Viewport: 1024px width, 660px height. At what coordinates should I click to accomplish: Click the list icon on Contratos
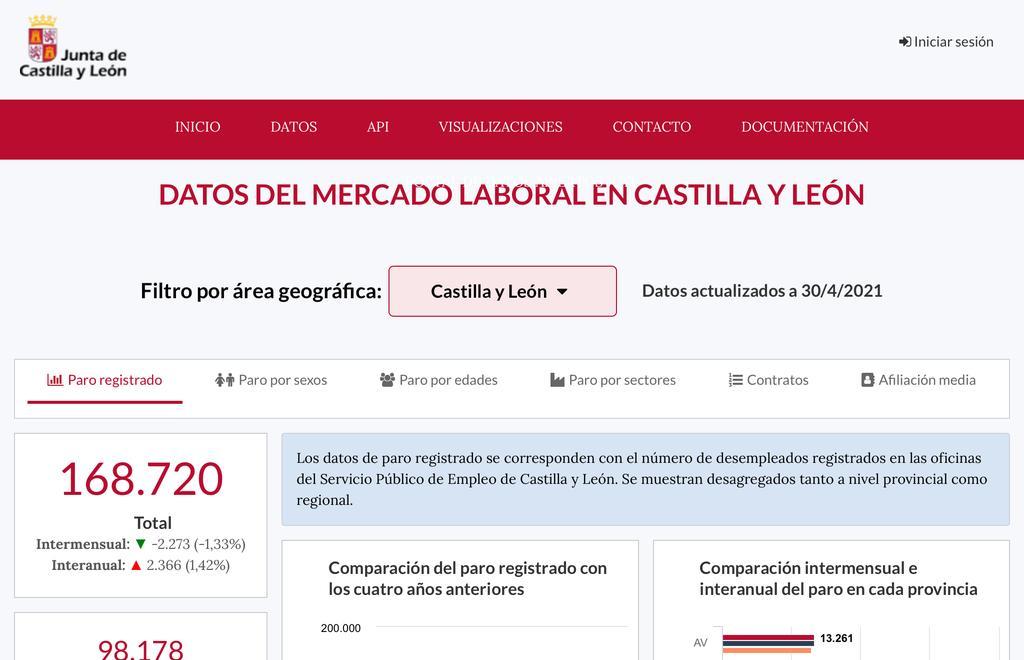[735, 380]
